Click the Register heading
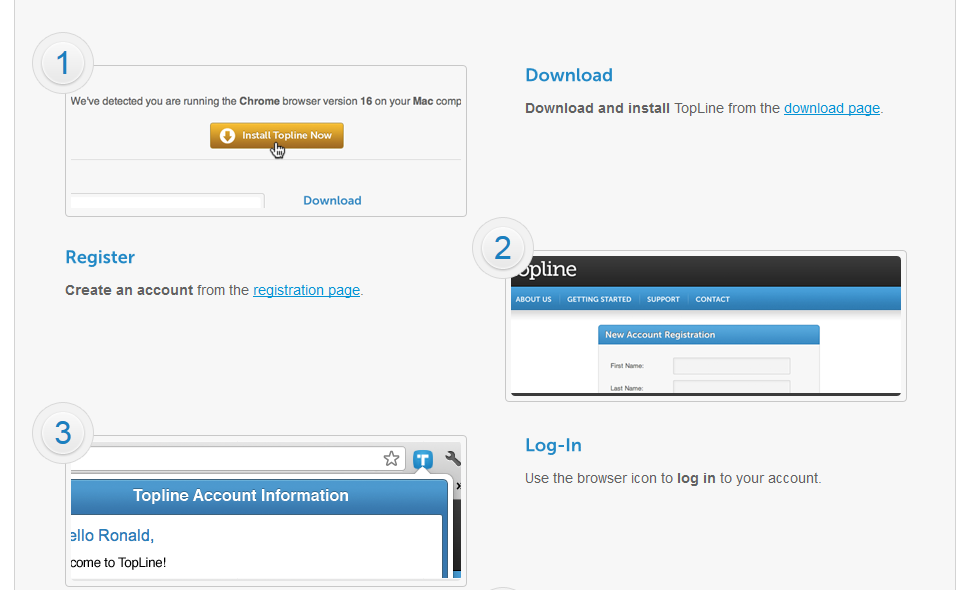This screenshot has width=972, height=590. [100, 257]
